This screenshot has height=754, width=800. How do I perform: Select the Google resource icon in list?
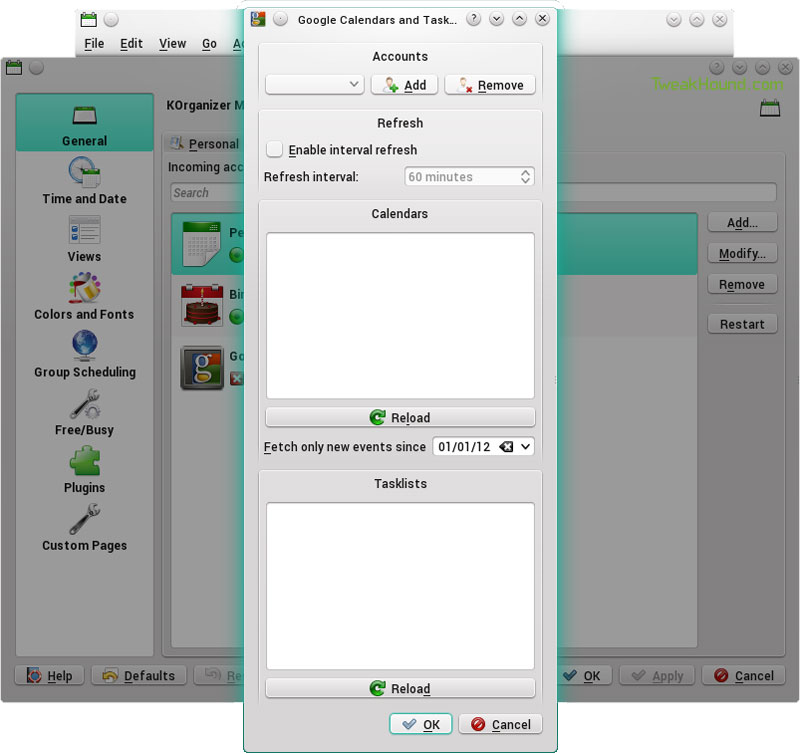[202, 368]
